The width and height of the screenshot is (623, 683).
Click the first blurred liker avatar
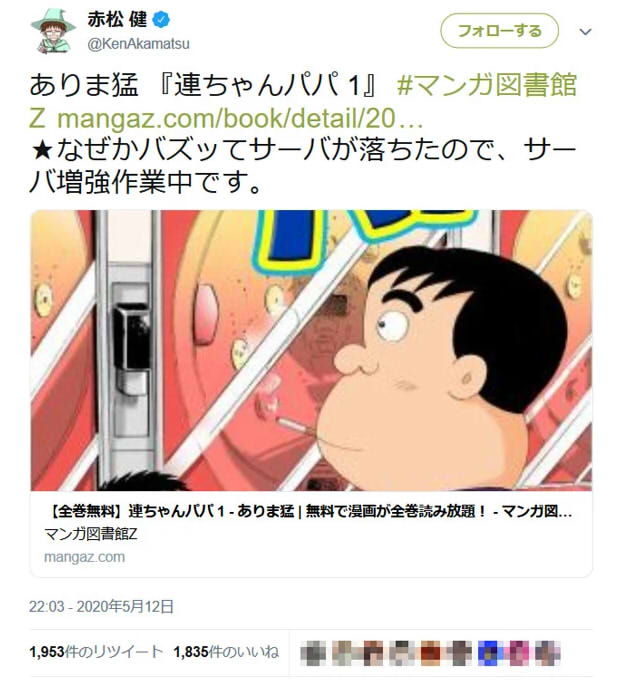tap(313, 653)
